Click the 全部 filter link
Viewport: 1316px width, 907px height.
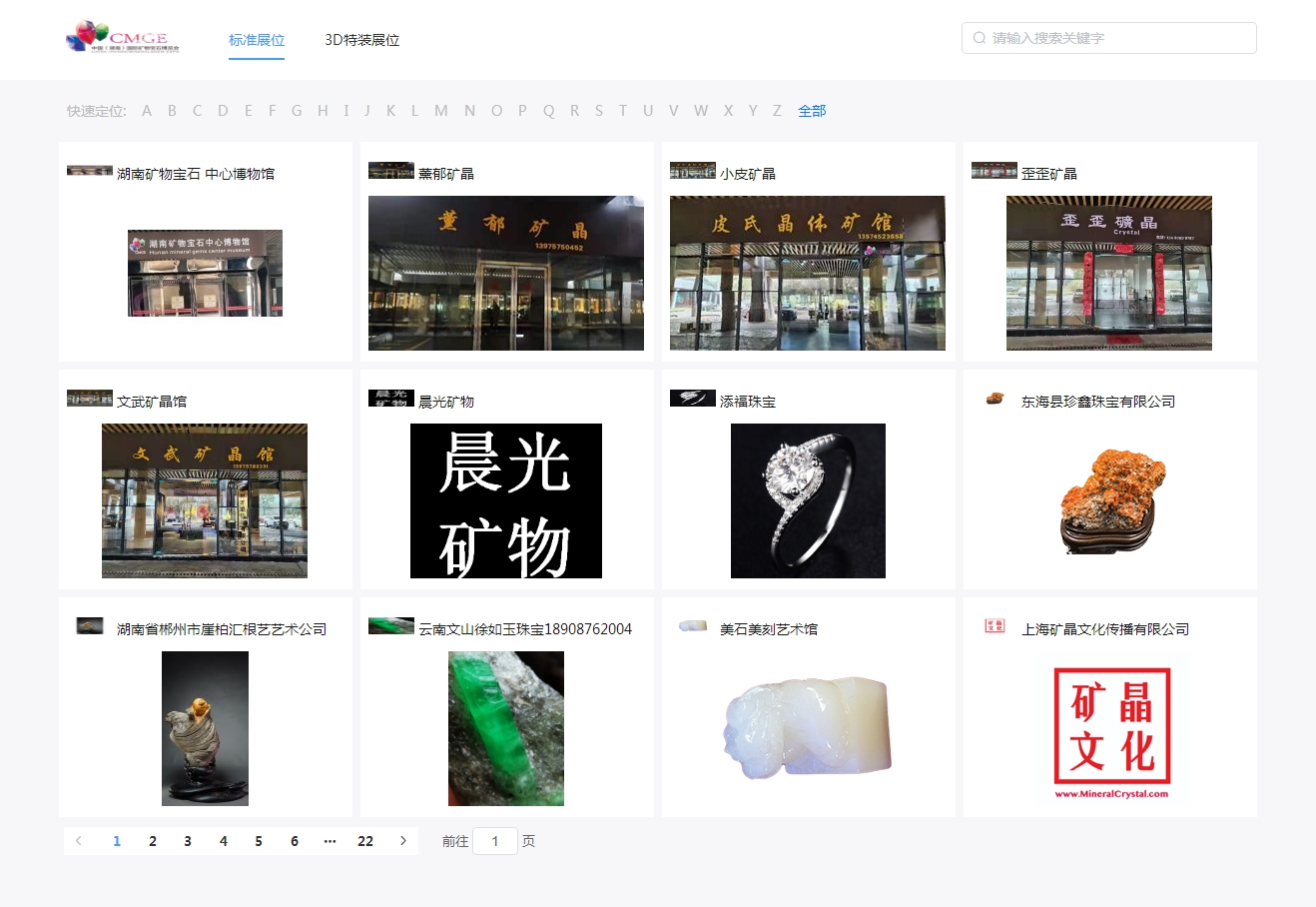pyautogui.click(x=811, y=110)
